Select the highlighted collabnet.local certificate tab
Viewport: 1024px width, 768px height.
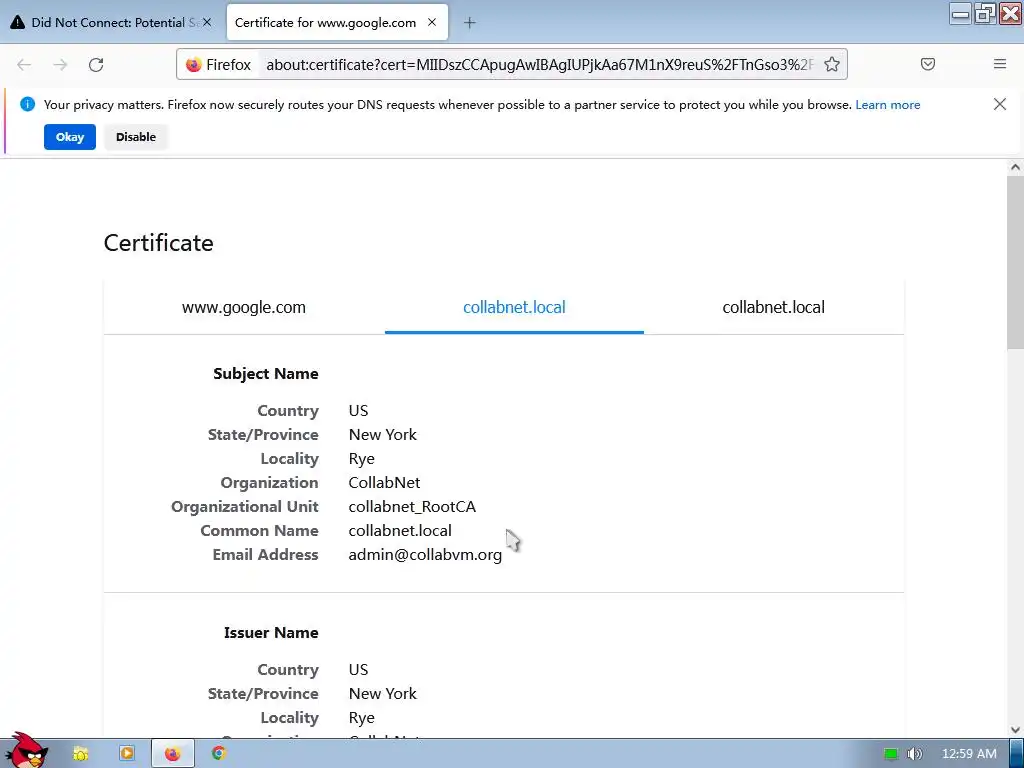pyautogui.click(x=514, y=308)
